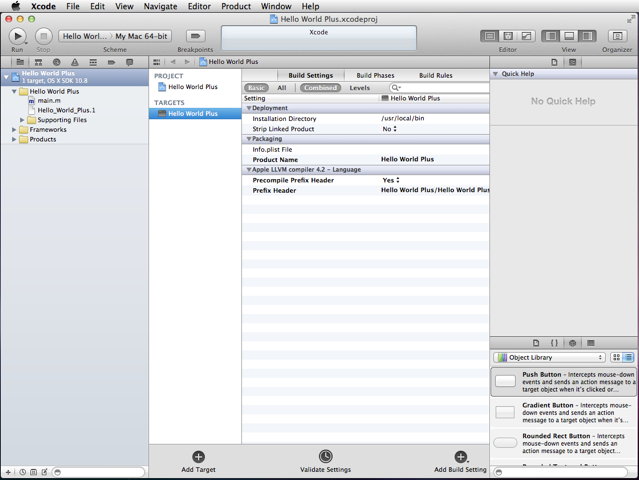The width and height of the screenshot is (639, 480).
Task: Show the Debug navigator
Action: click(x=93, y=62)
